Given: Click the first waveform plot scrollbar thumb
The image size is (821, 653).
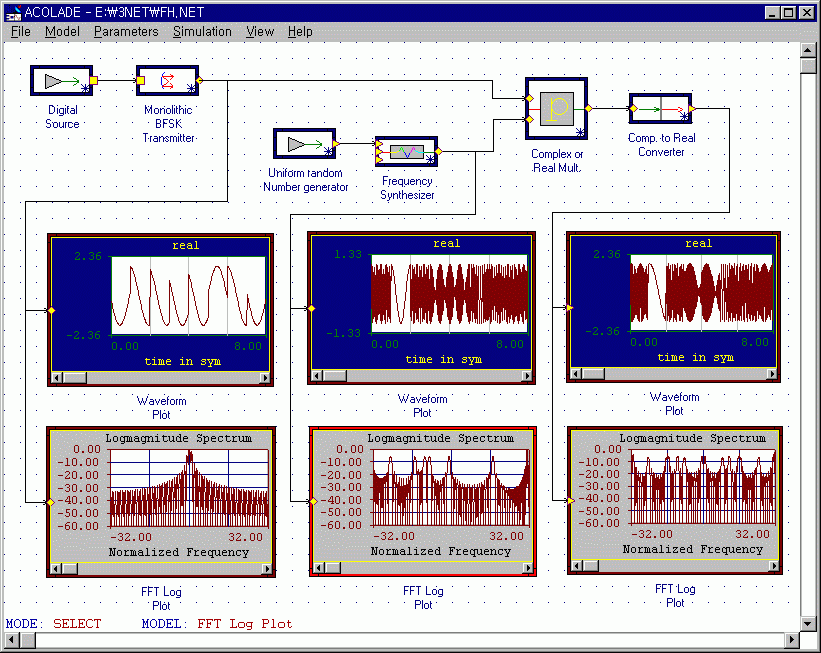Looking at the screenshot, I should (75, 378).
